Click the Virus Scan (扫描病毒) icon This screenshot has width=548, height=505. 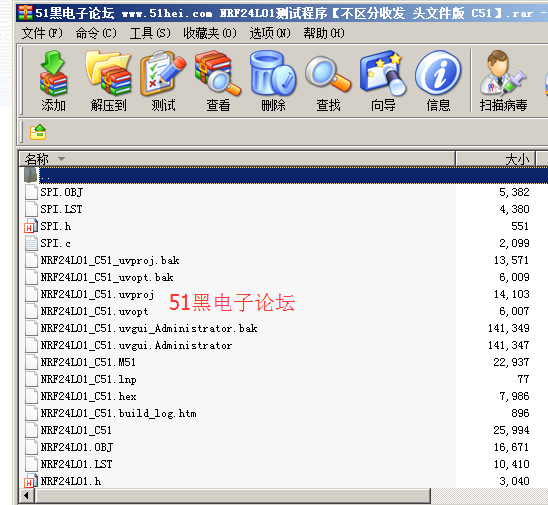coord(503,73)
